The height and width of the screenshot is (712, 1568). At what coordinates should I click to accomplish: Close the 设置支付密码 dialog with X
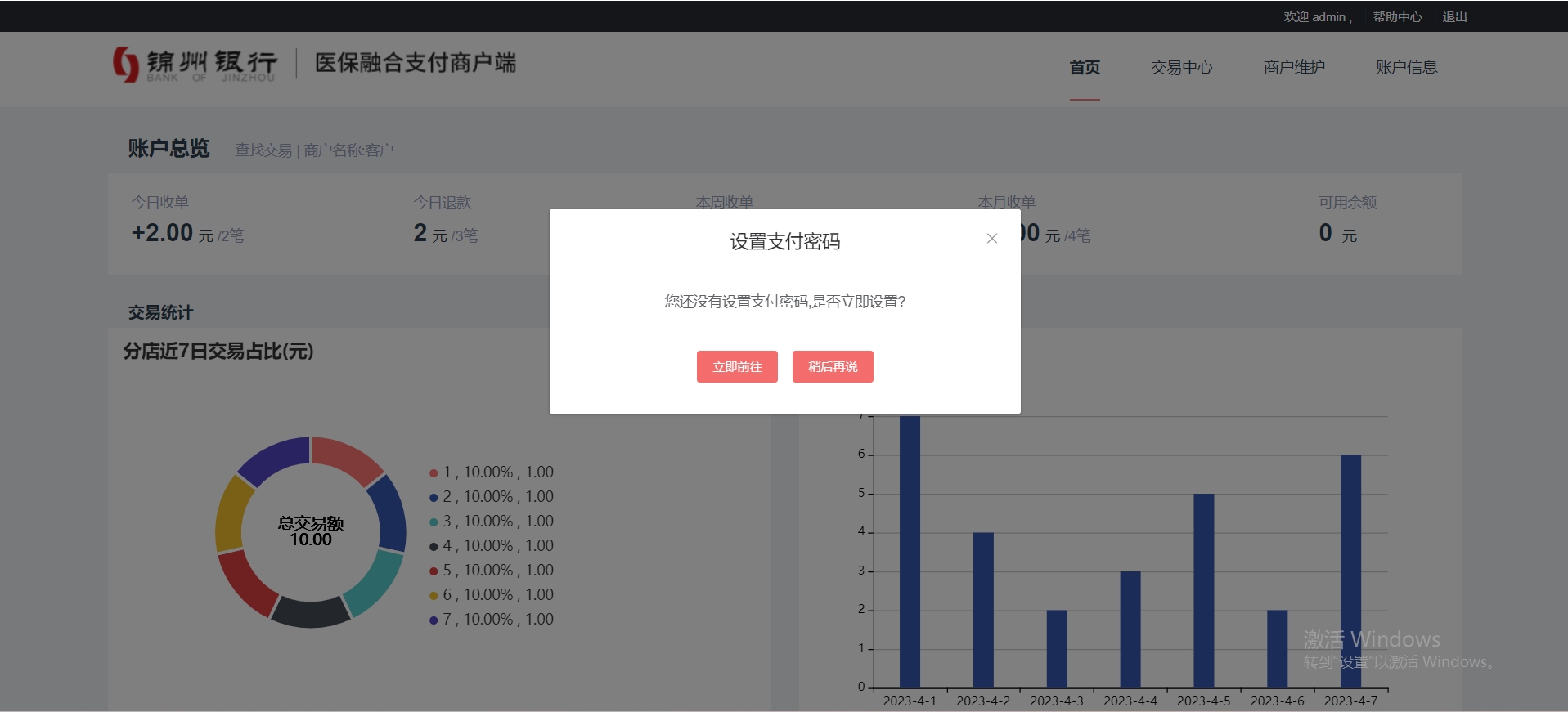991,239
